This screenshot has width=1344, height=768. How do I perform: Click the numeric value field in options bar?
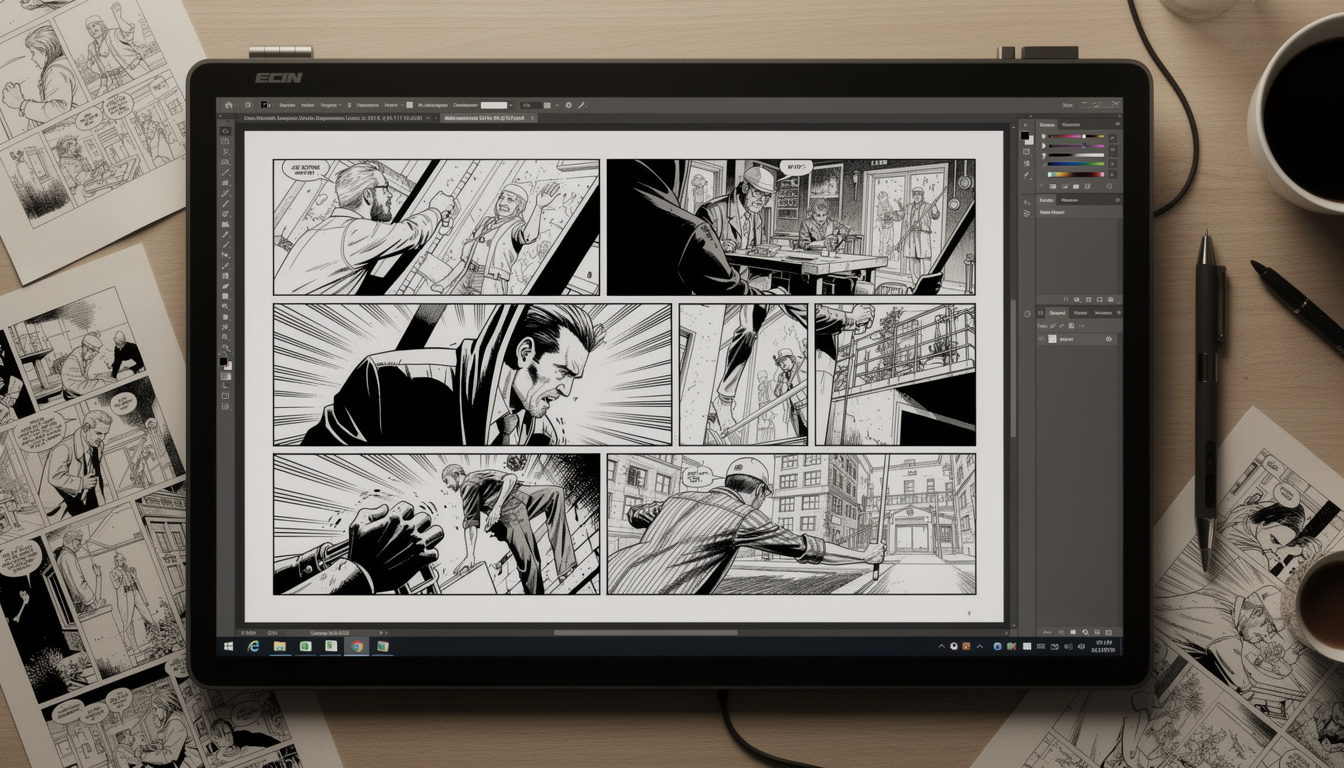530,105
